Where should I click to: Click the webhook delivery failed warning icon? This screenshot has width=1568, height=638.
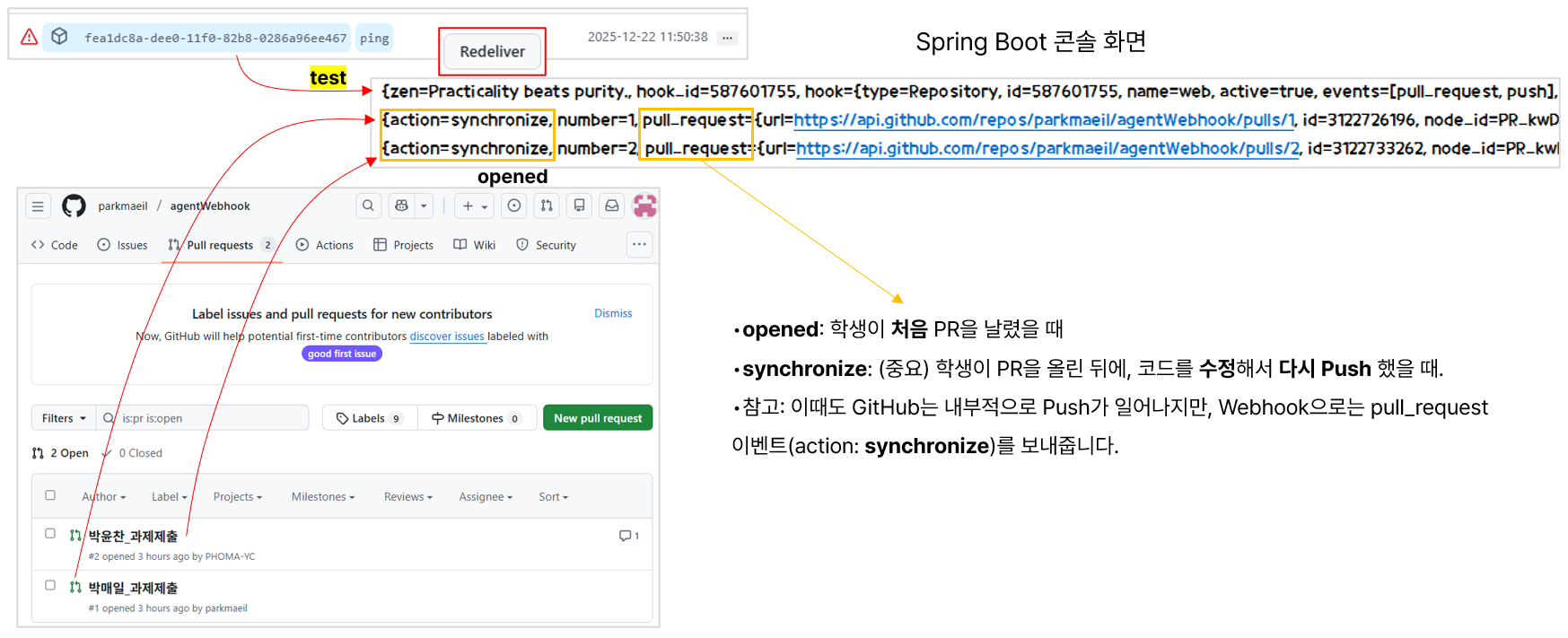click(x=30, y=37)
